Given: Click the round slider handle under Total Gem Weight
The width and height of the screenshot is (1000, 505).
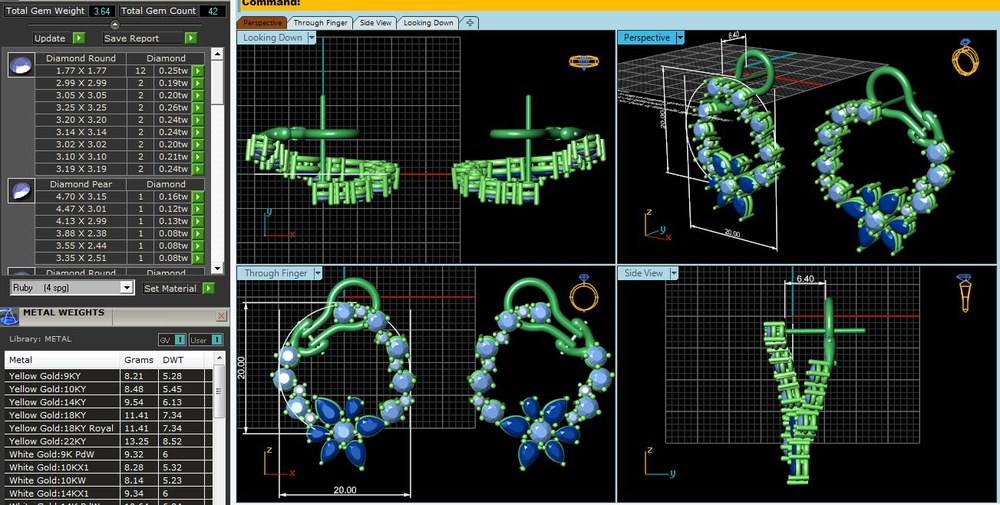Looking at the screenshot, I should 115,25.
